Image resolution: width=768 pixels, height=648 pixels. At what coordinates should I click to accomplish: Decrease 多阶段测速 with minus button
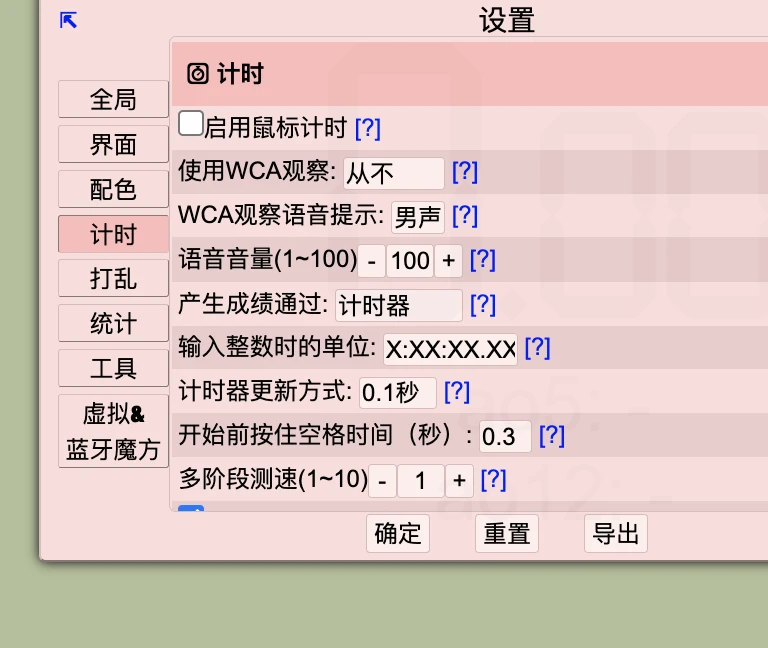tap(383, 481)
